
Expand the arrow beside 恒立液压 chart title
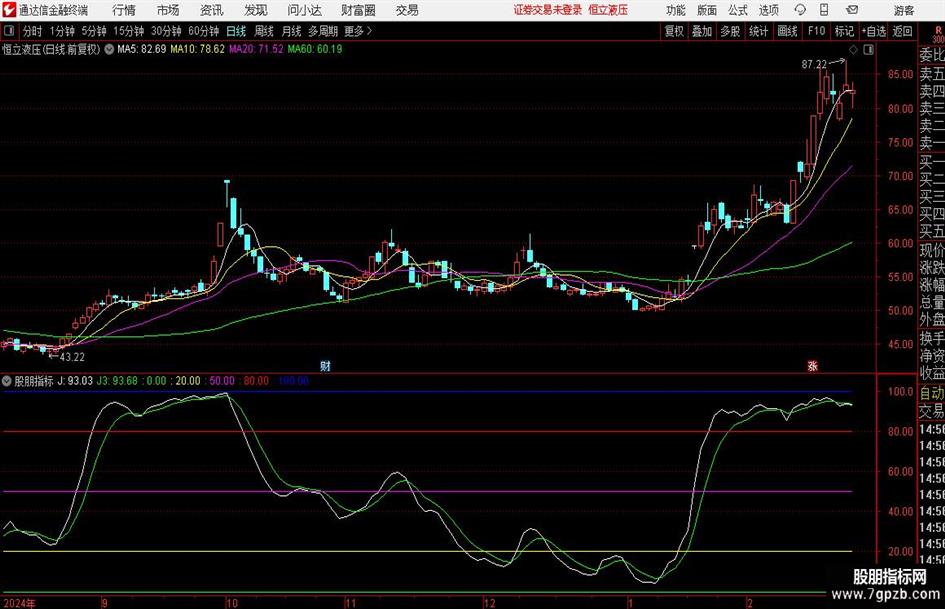[109, 49]
